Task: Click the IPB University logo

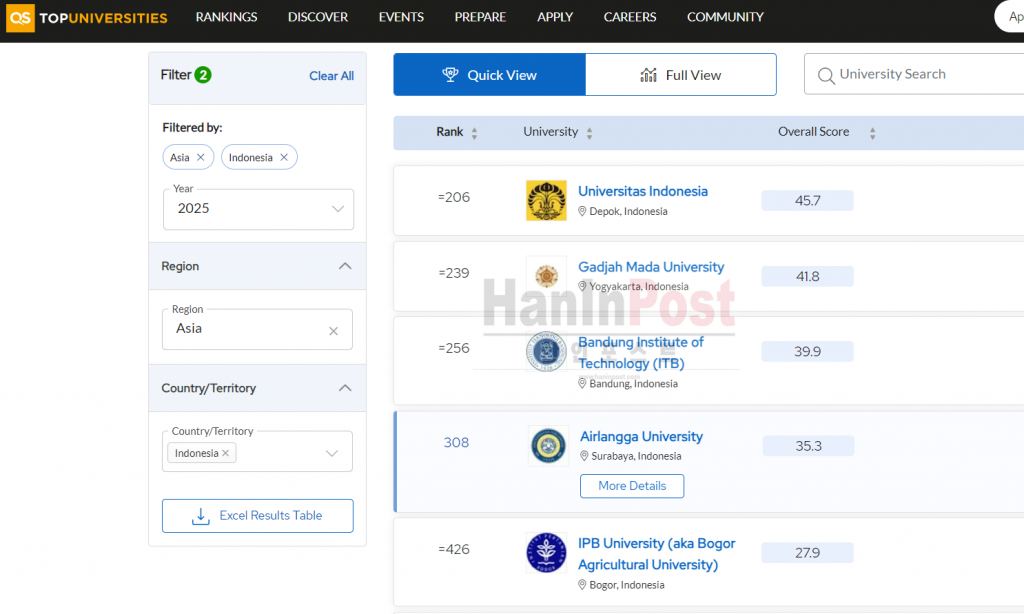Action: coord(546,553)
